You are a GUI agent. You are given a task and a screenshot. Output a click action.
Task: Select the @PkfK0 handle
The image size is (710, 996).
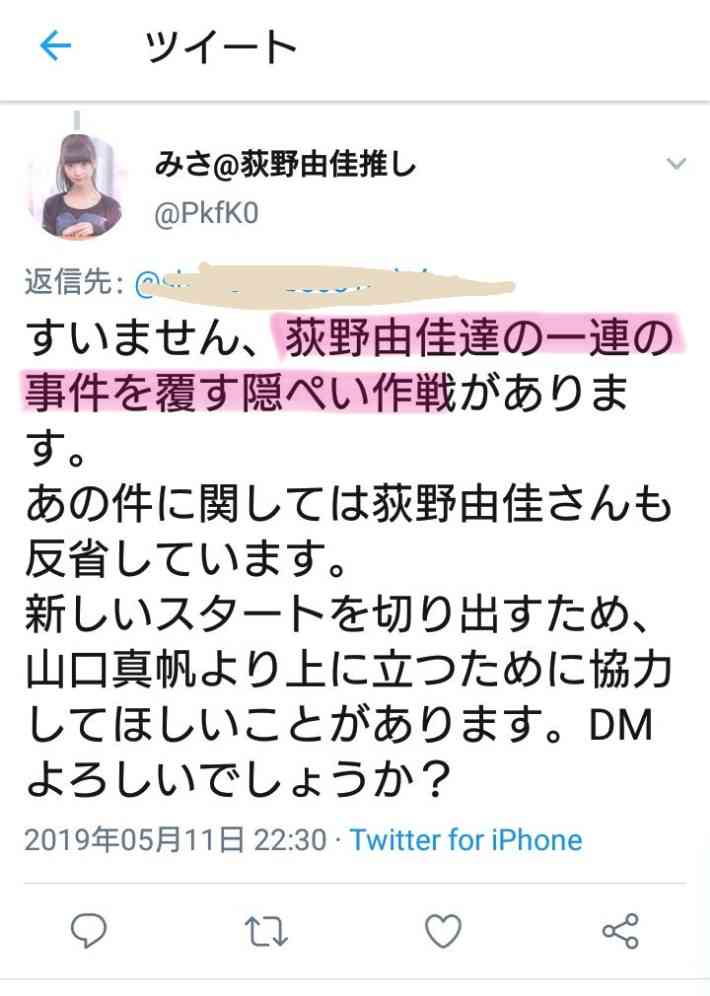click(x=206, y=213)
